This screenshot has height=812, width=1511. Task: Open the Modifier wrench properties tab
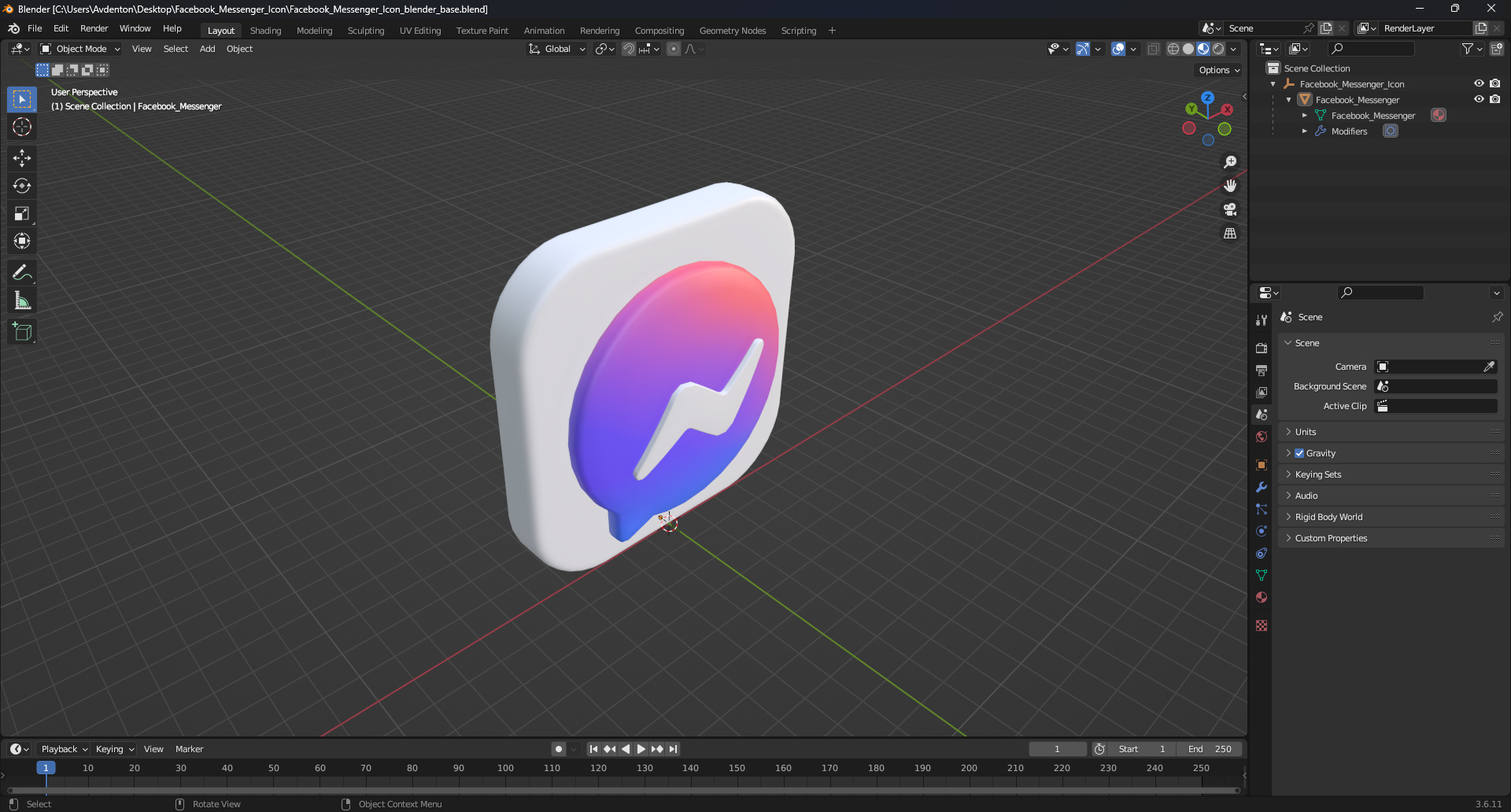1262,487
